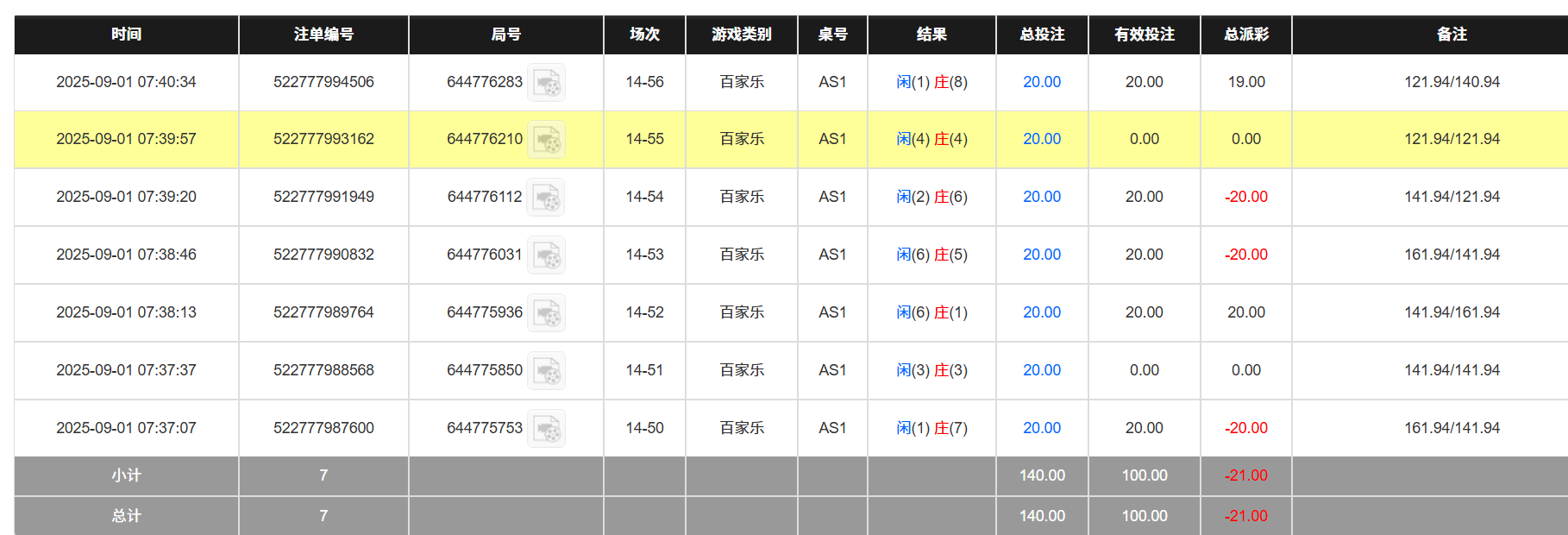Image resolution: width=1568 pixels, height=535 pixels.
Task: Open the video replay beside 644775850
Action: pyautogui.click(x=547, y=370)
